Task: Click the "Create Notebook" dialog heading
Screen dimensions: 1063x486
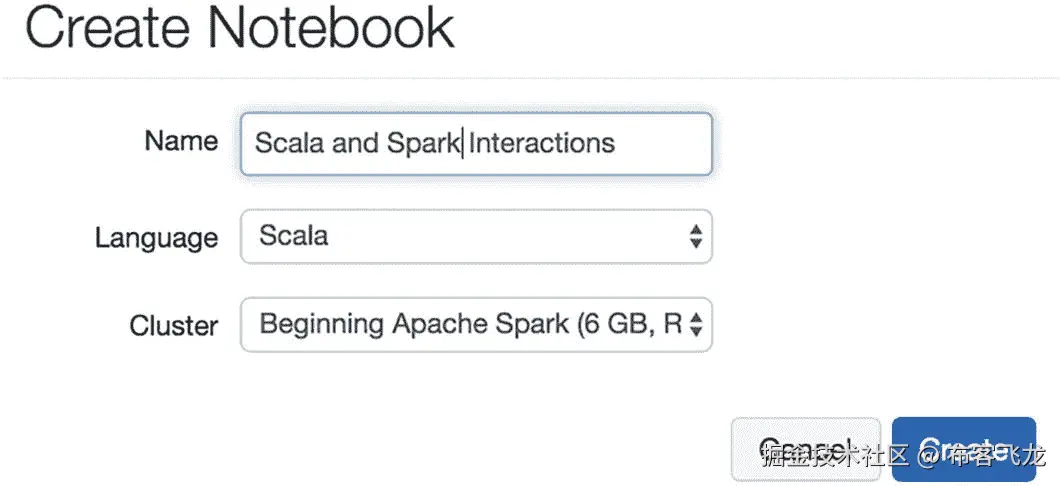Action: pos(240,30)
